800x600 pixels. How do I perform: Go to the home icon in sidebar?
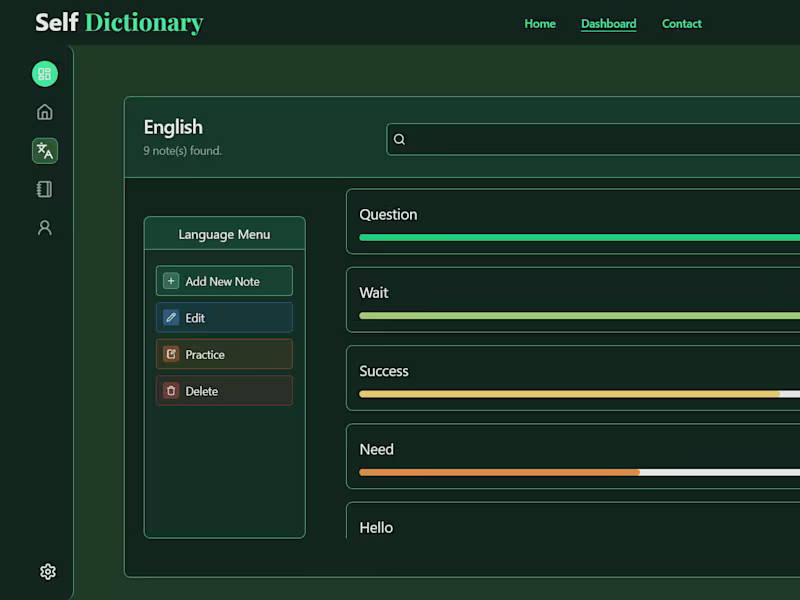click(45, 112)
